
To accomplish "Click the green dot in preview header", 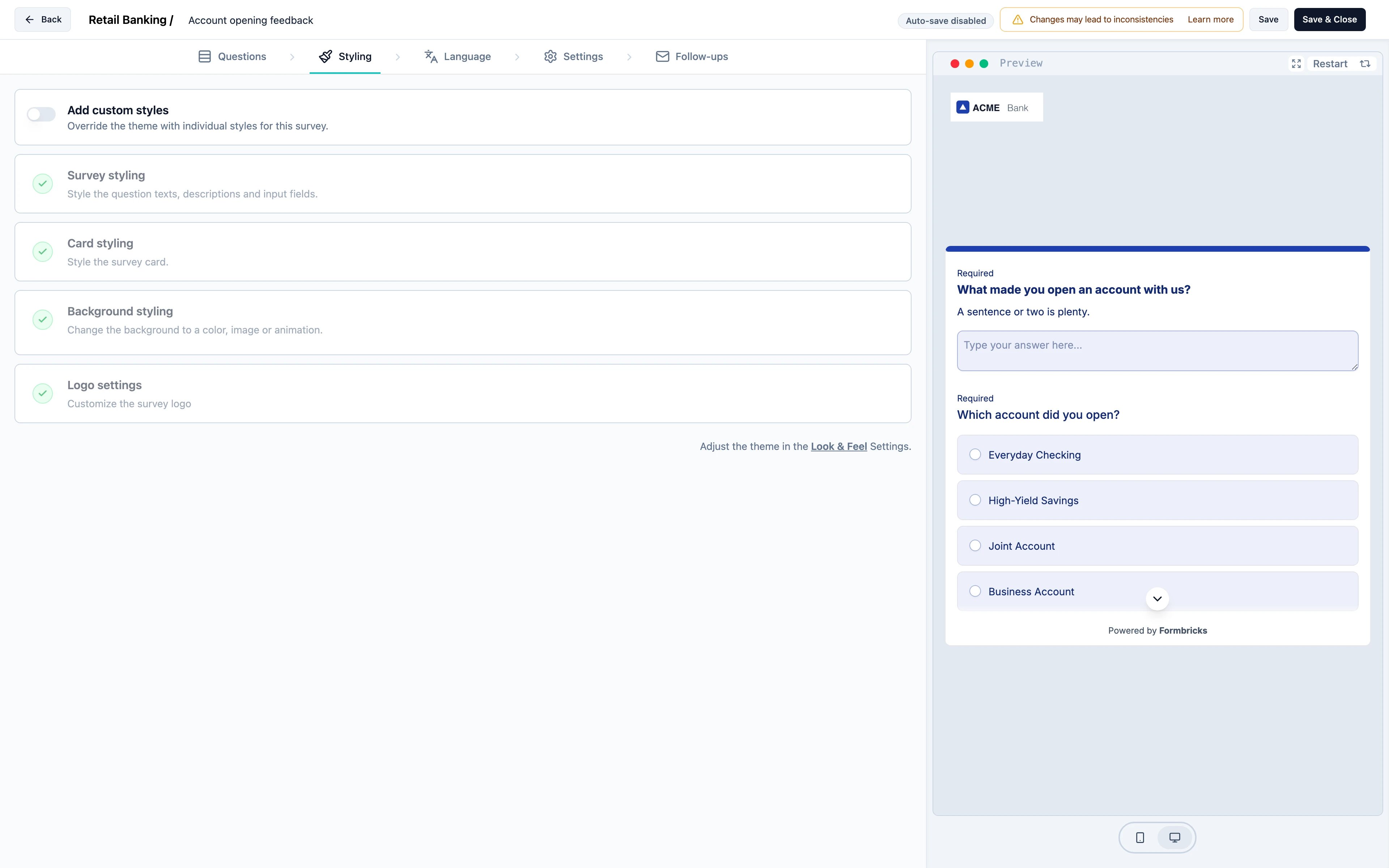I will 984,64.
